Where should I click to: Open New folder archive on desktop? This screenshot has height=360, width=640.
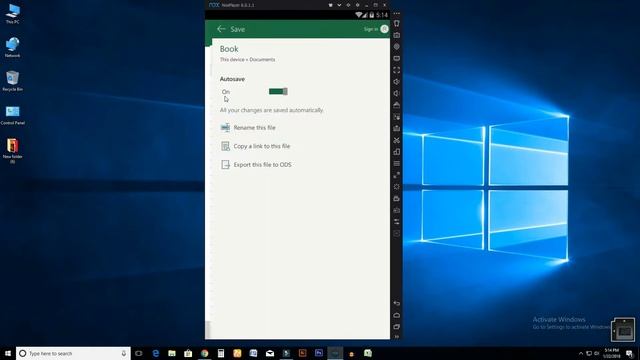[x=13, y=151]
